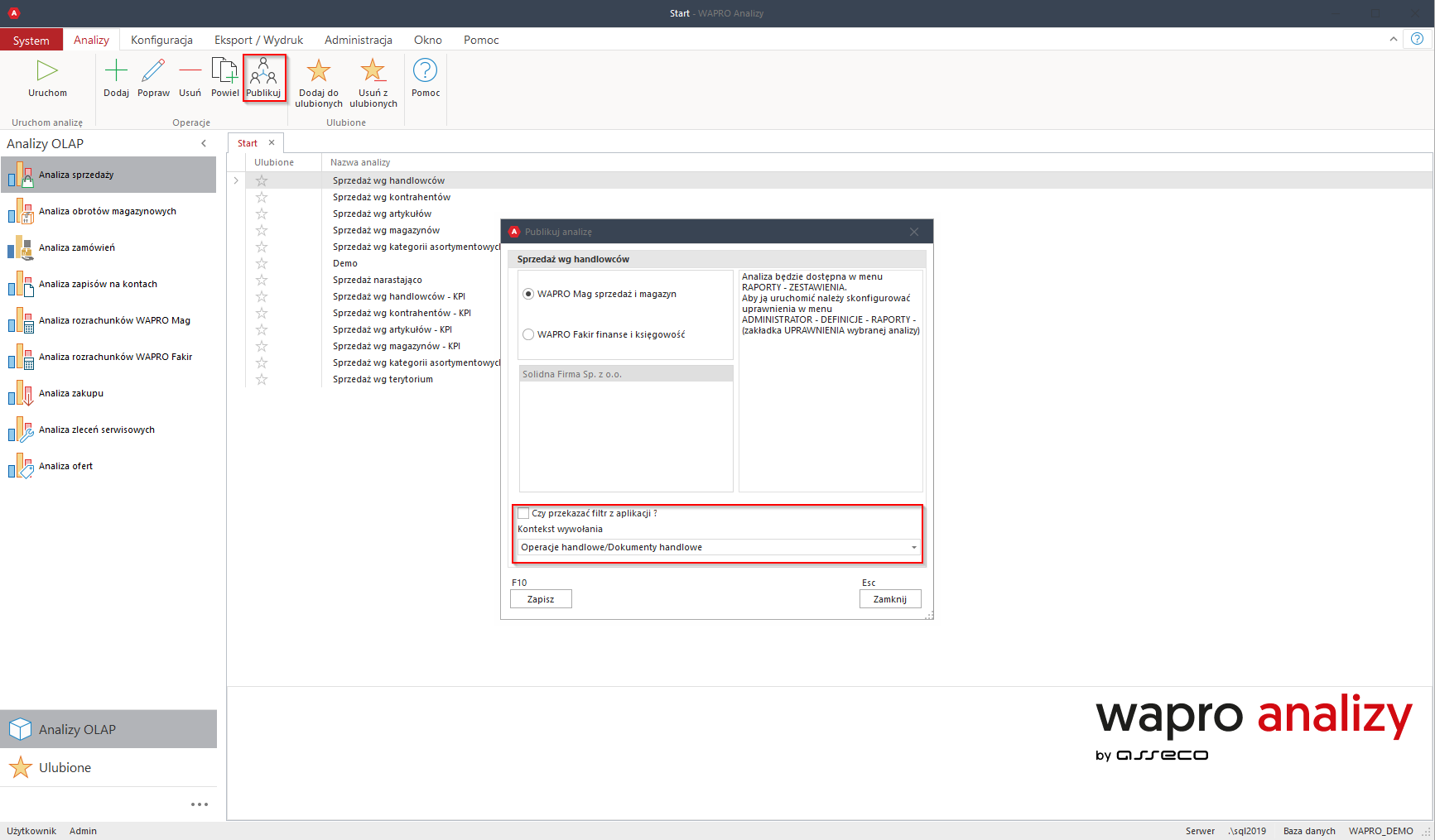Click Dodaj do ulubionych star icon
The width and height of the screenshot is (1435, 840).
(x=319, y=70)
